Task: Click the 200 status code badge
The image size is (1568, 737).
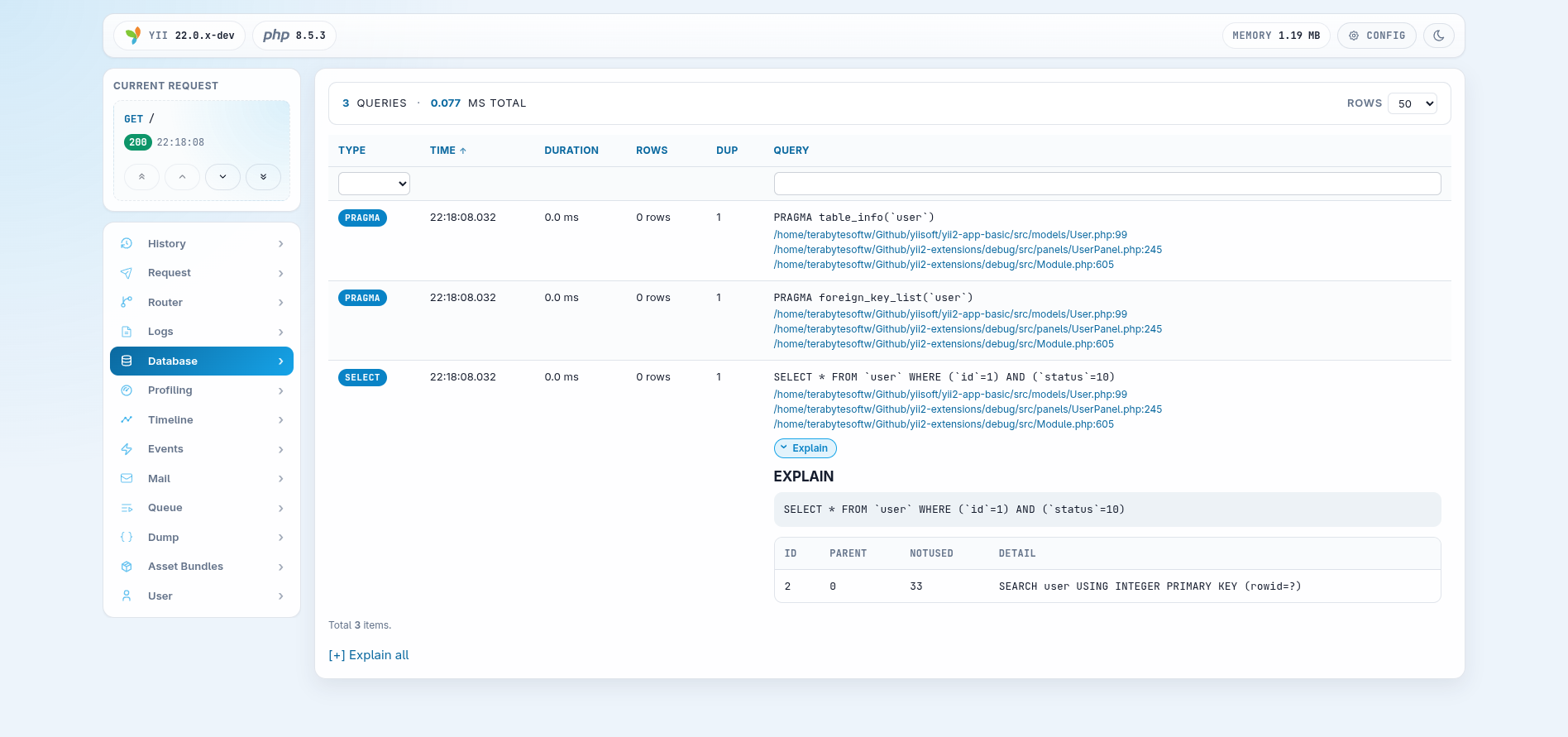Action: coord(138,142)
